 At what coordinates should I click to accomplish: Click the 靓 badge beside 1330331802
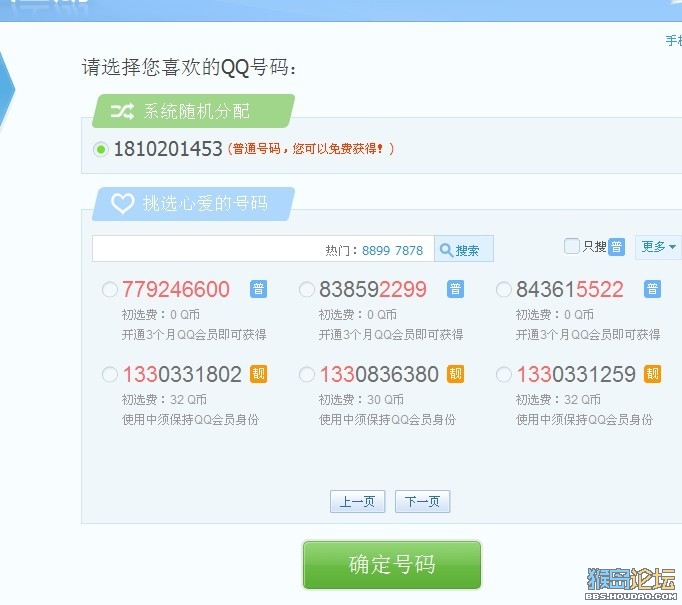pyautogui.click(x=258, y=374)
